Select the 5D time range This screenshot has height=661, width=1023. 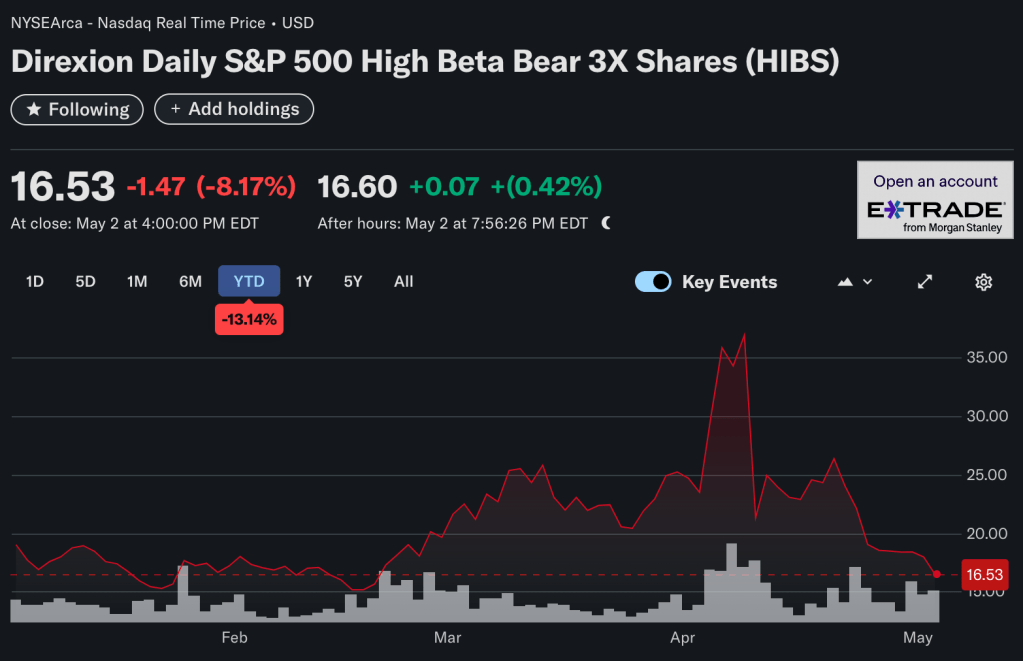pyautogui.click(x=85, y=282)
